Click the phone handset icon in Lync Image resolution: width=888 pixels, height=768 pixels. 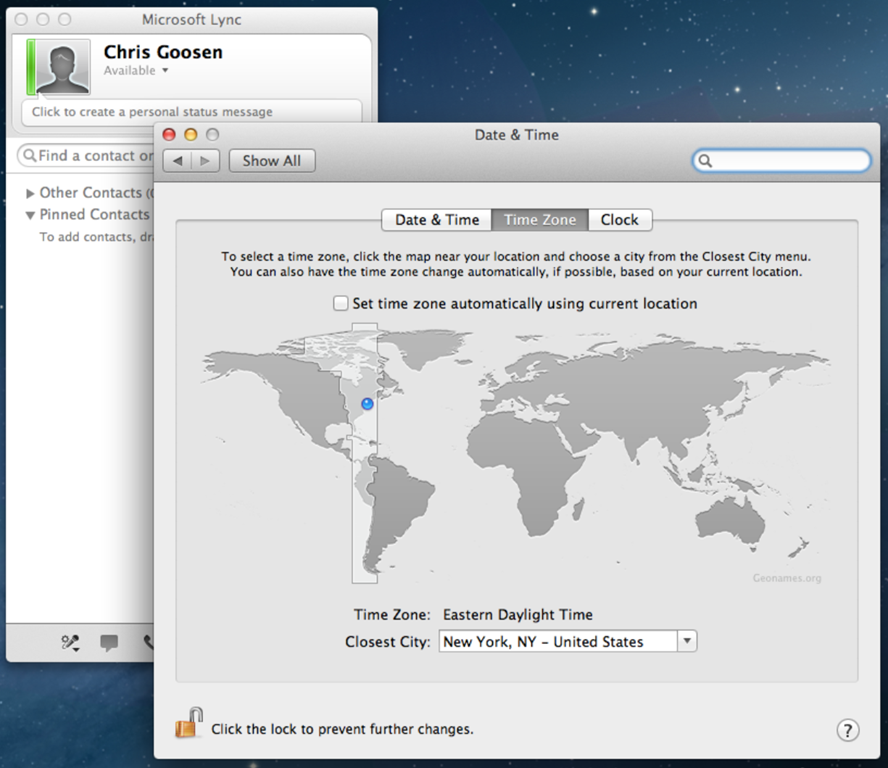148,643
